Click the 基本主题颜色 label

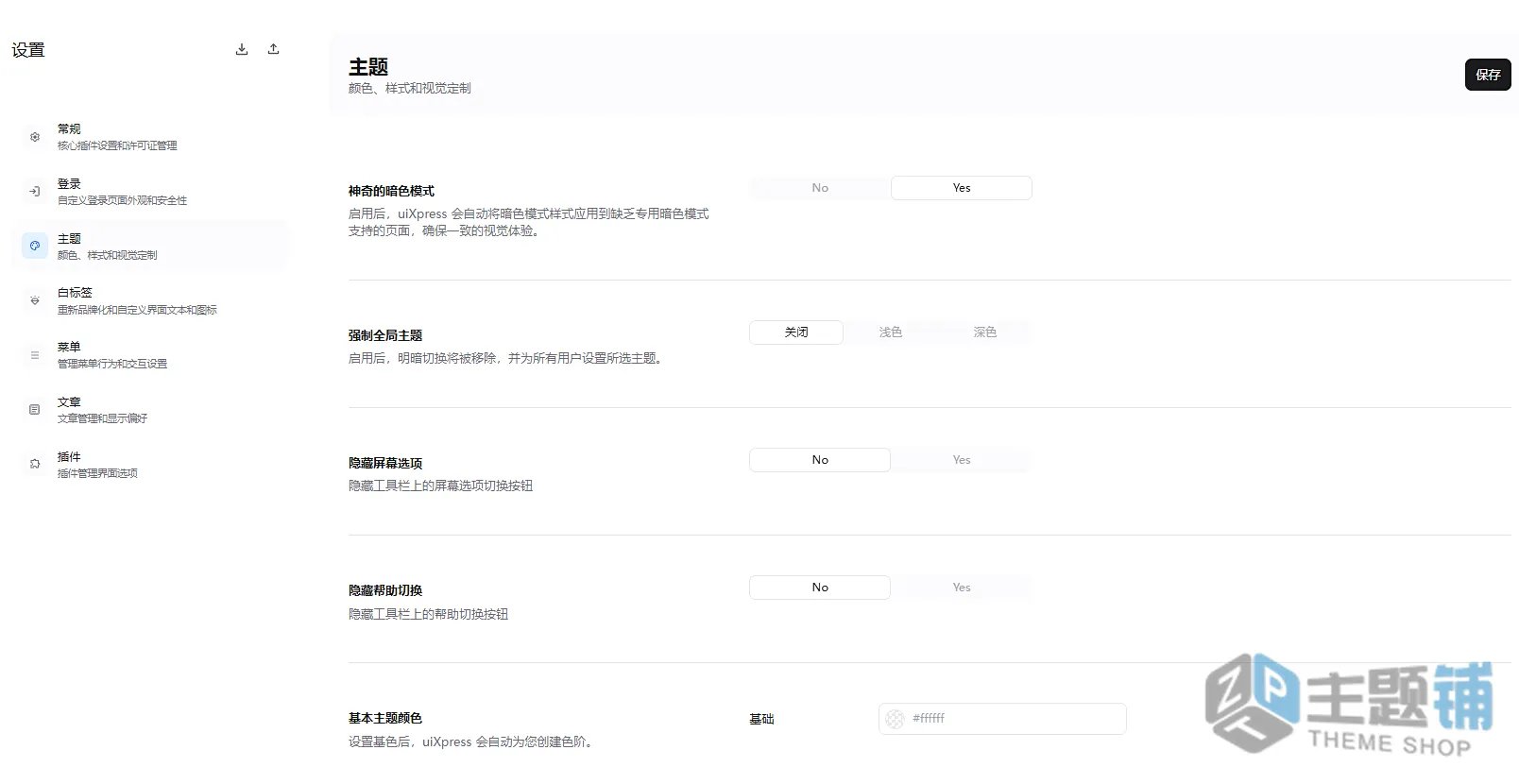[x=385, y=718]
